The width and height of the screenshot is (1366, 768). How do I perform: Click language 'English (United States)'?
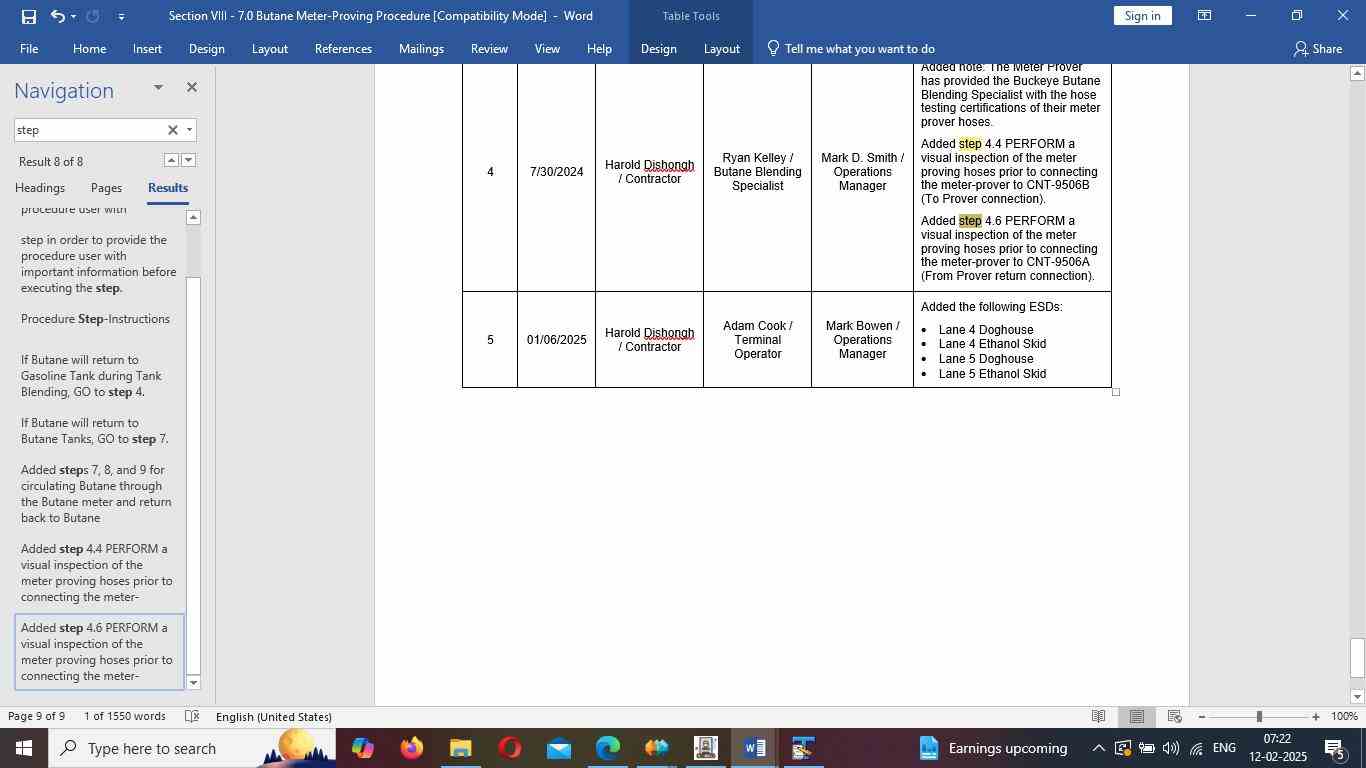(273, 716)
